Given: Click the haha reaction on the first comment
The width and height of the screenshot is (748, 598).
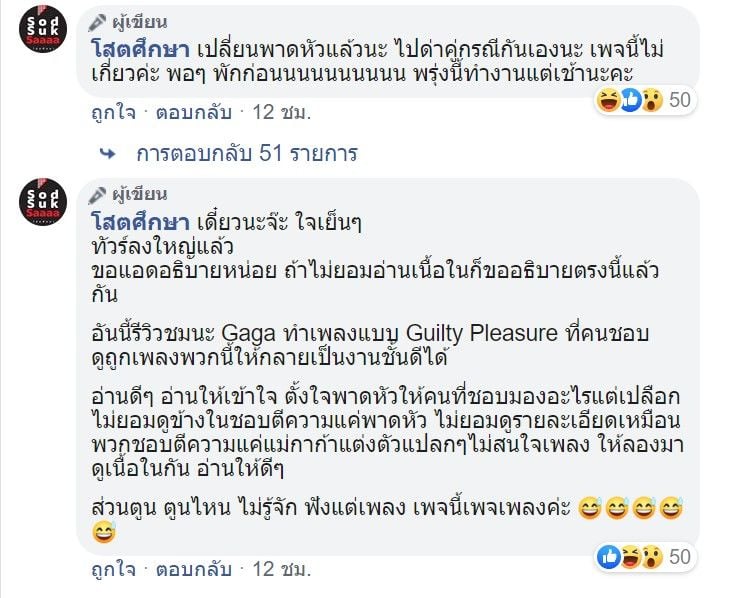Looking at the screenshot, I should (x=608, y=100).
